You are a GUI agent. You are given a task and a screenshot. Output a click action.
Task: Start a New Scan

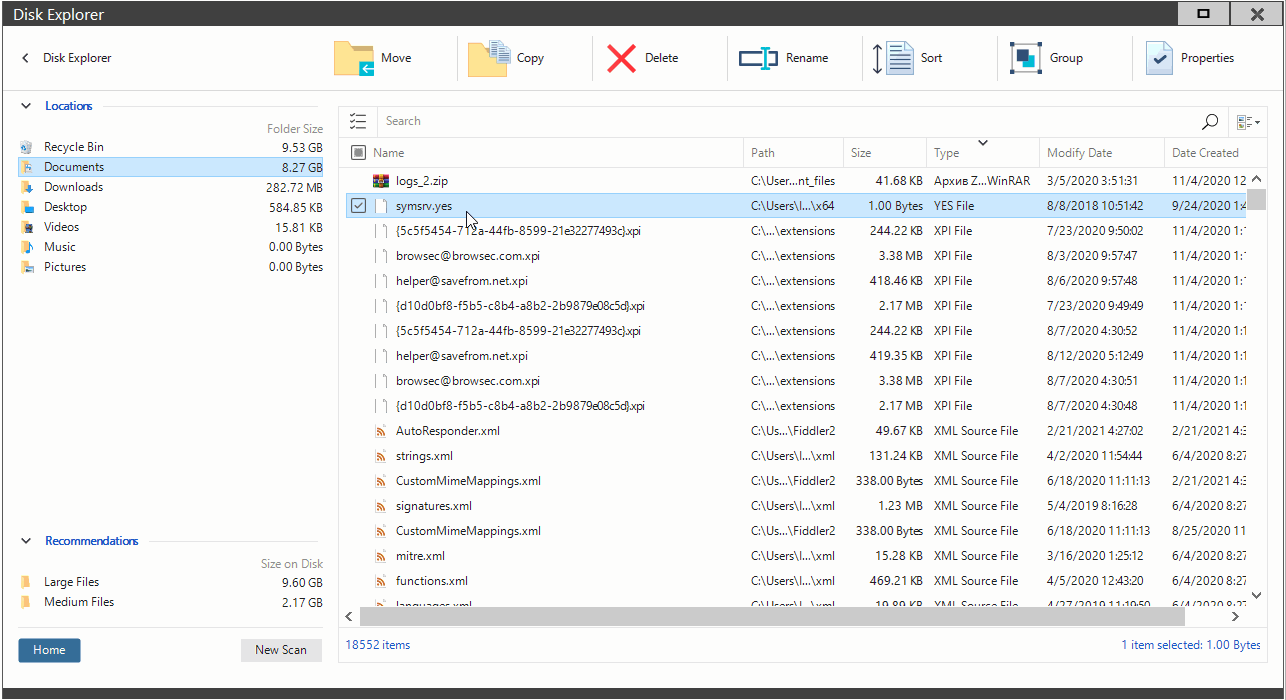point(281,650)
